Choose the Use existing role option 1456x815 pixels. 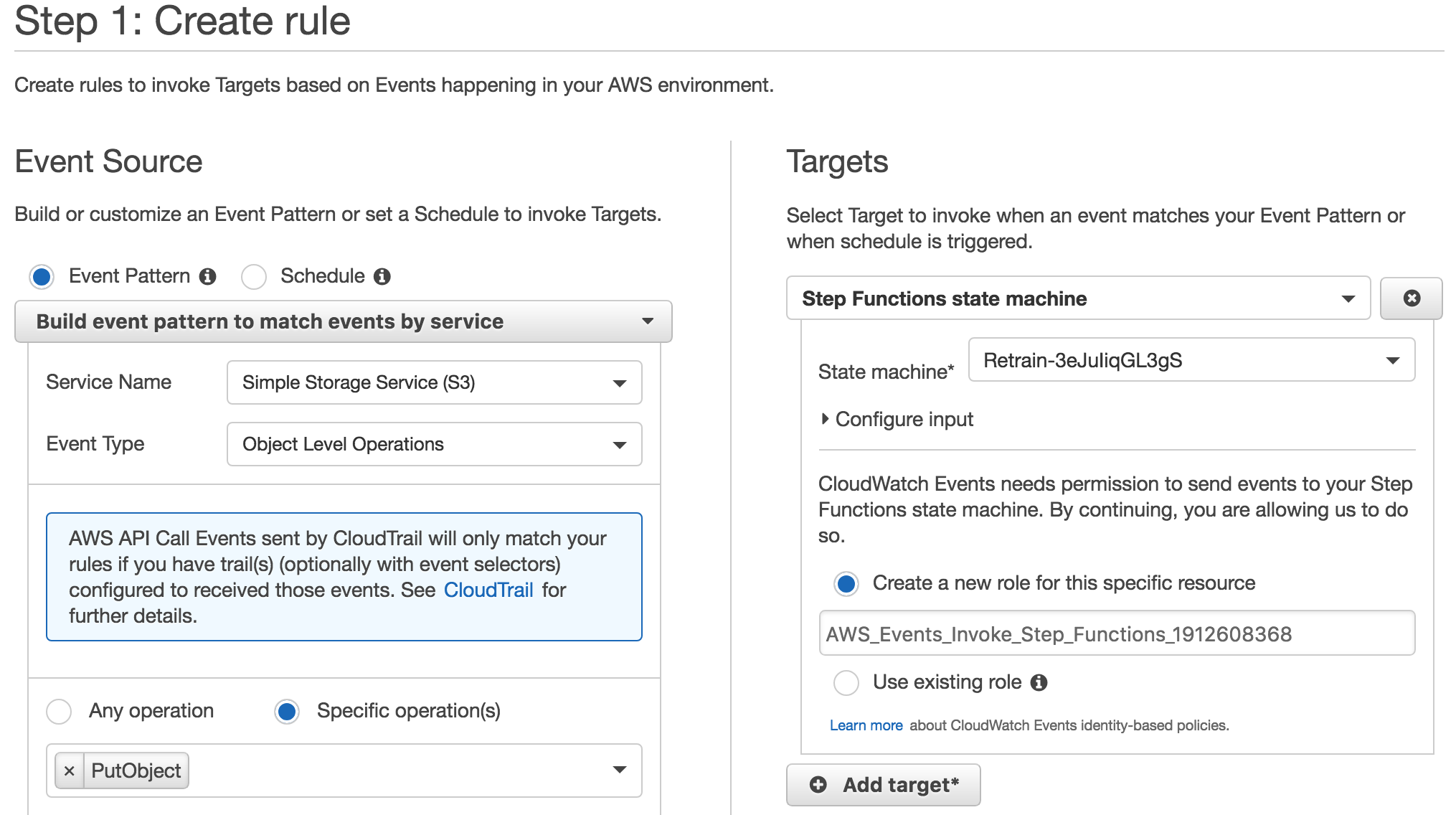[x=846, y=683]
